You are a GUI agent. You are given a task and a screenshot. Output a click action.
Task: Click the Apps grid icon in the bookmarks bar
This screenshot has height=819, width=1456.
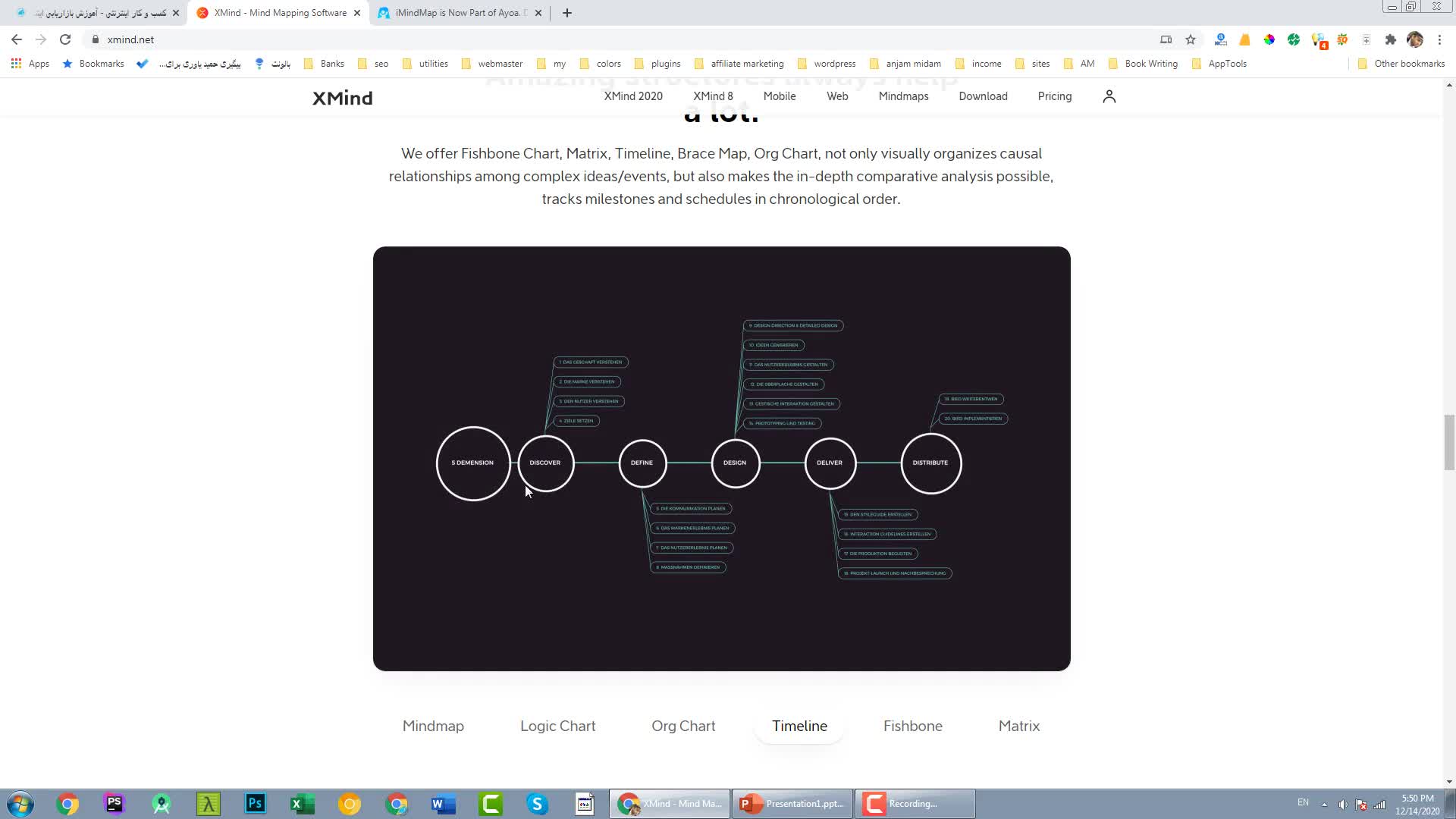click(x=16, y=64)
